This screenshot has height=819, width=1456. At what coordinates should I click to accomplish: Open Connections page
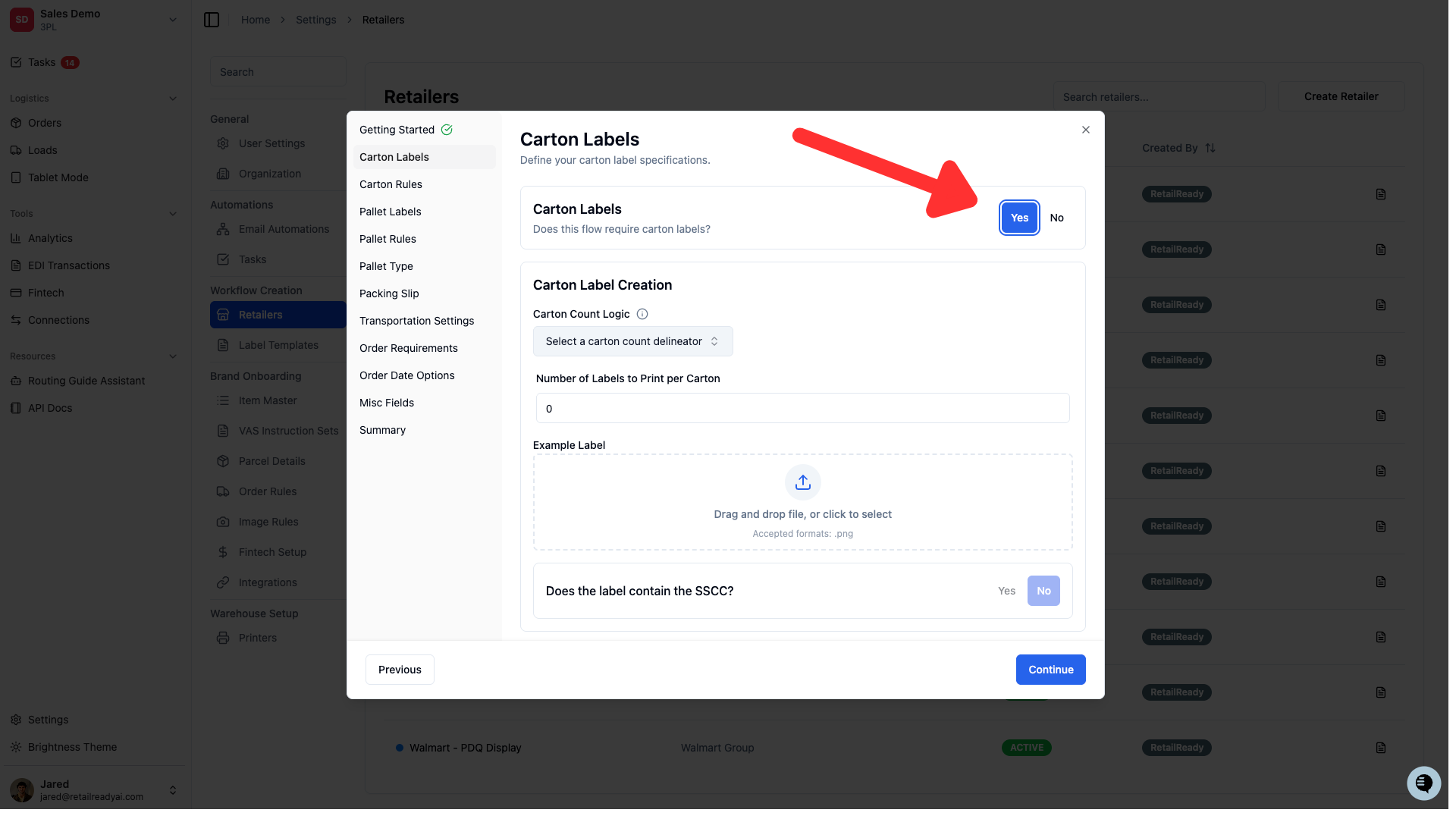pyautogui.click(x=58, y=320)
